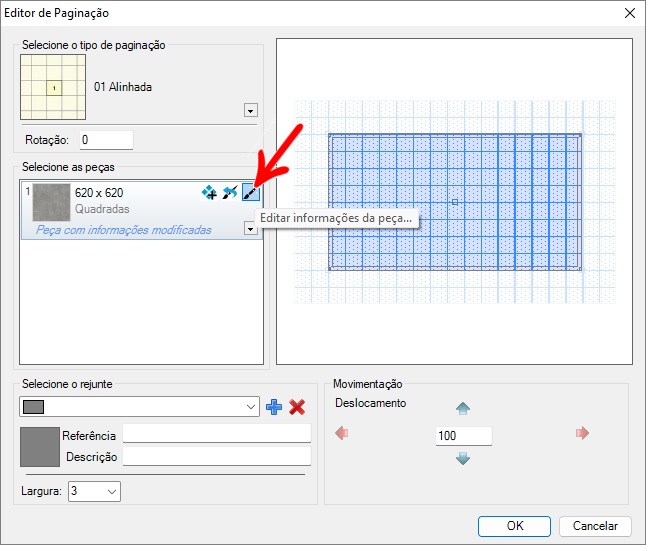Click the grout gray color swatch preview

tap(39, 446)
